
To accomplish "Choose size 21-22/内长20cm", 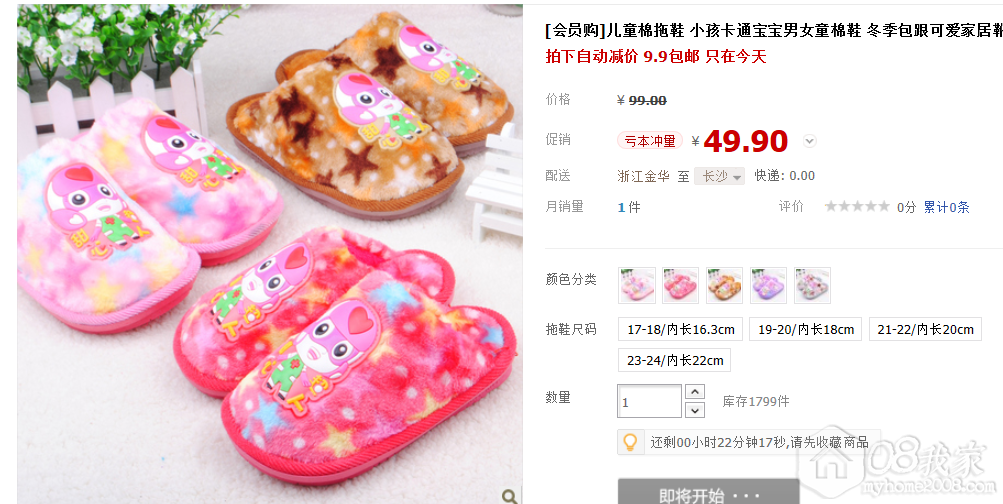I will [925, 329].
